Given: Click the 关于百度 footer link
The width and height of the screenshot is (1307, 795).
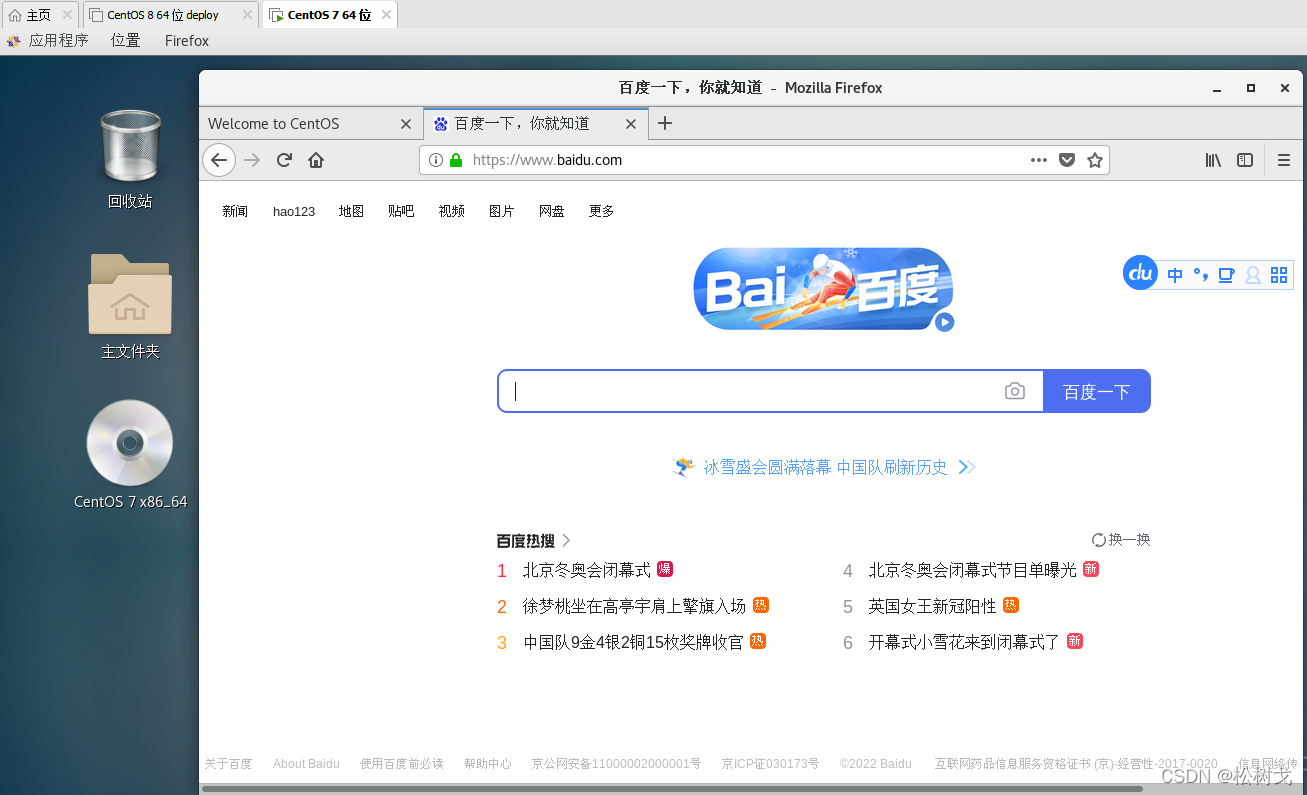Looking at the screenshot, I should tap(228, 763).
